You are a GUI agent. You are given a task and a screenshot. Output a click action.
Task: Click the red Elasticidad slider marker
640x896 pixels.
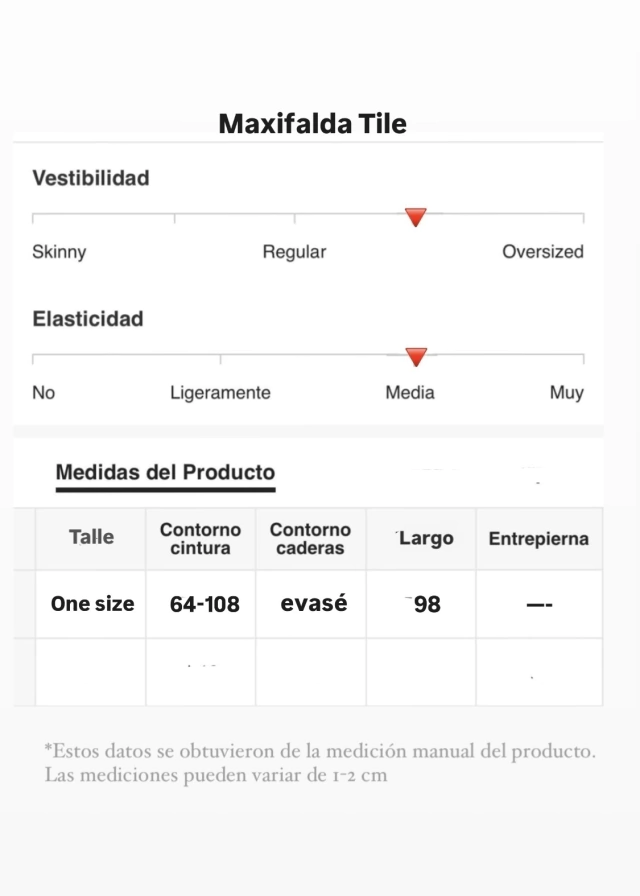coord(416,357)
